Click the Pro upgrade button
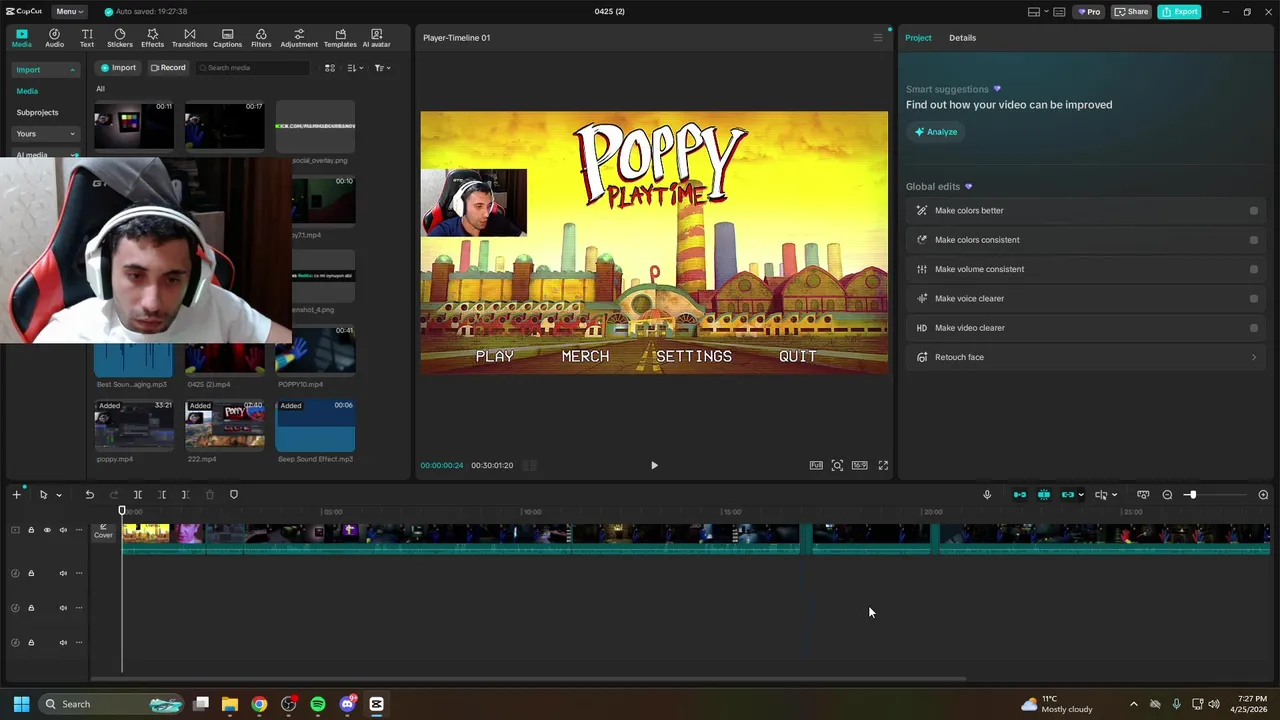The height and width of the screenshot is (720, 1280). tap(1088, 12)
